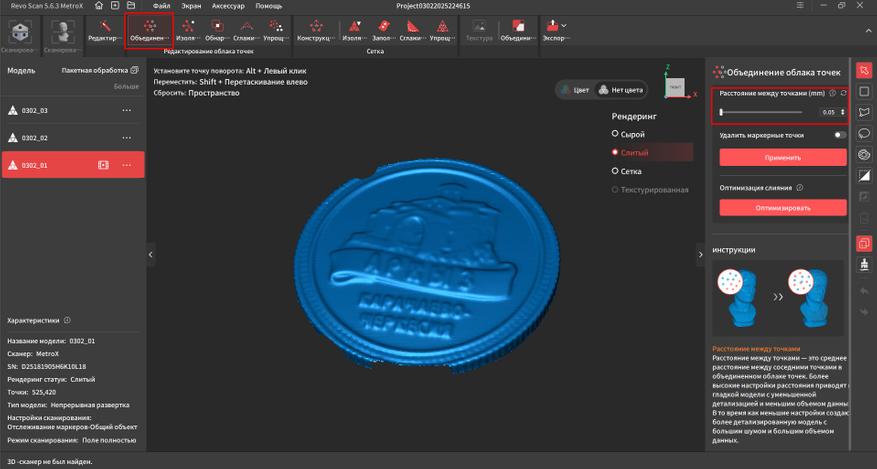Select the Обнар overlap detection tool

[216, 31]
